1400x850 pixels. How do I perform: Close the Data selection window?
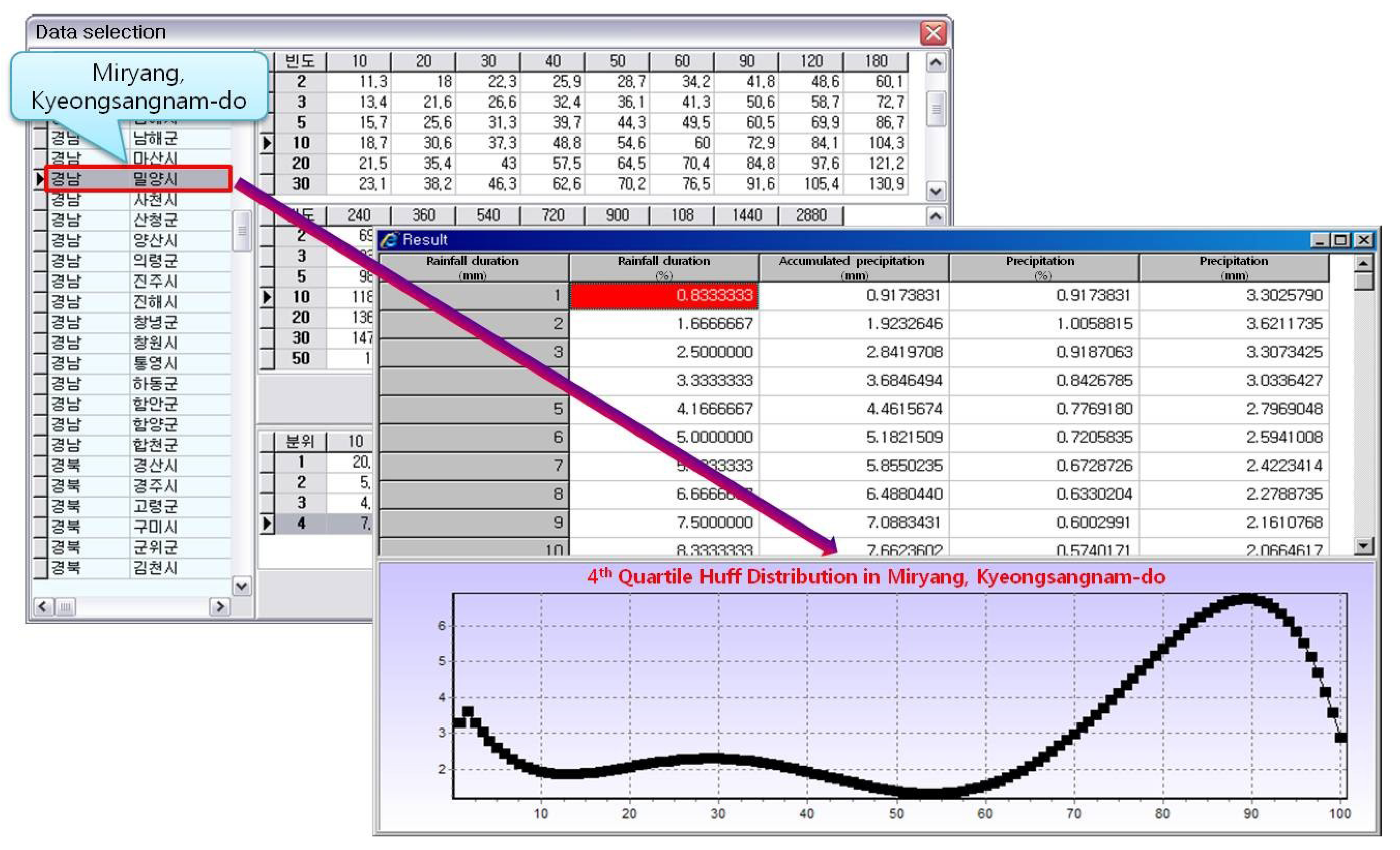[933, 33]
